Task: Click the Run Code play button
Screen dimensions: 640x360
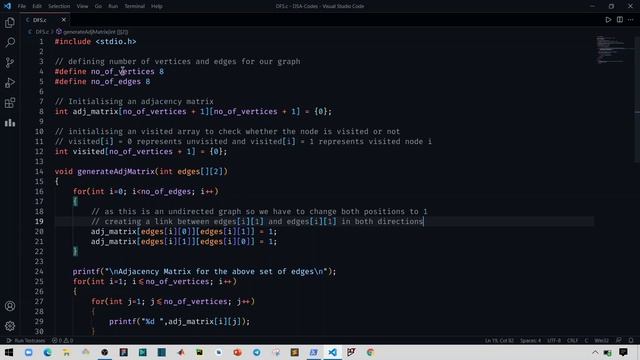Action: [608, 20]
